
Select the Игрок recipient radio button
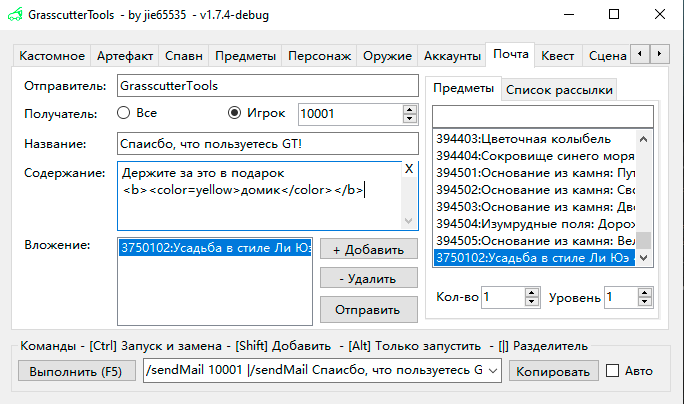[x=235, y=113]
